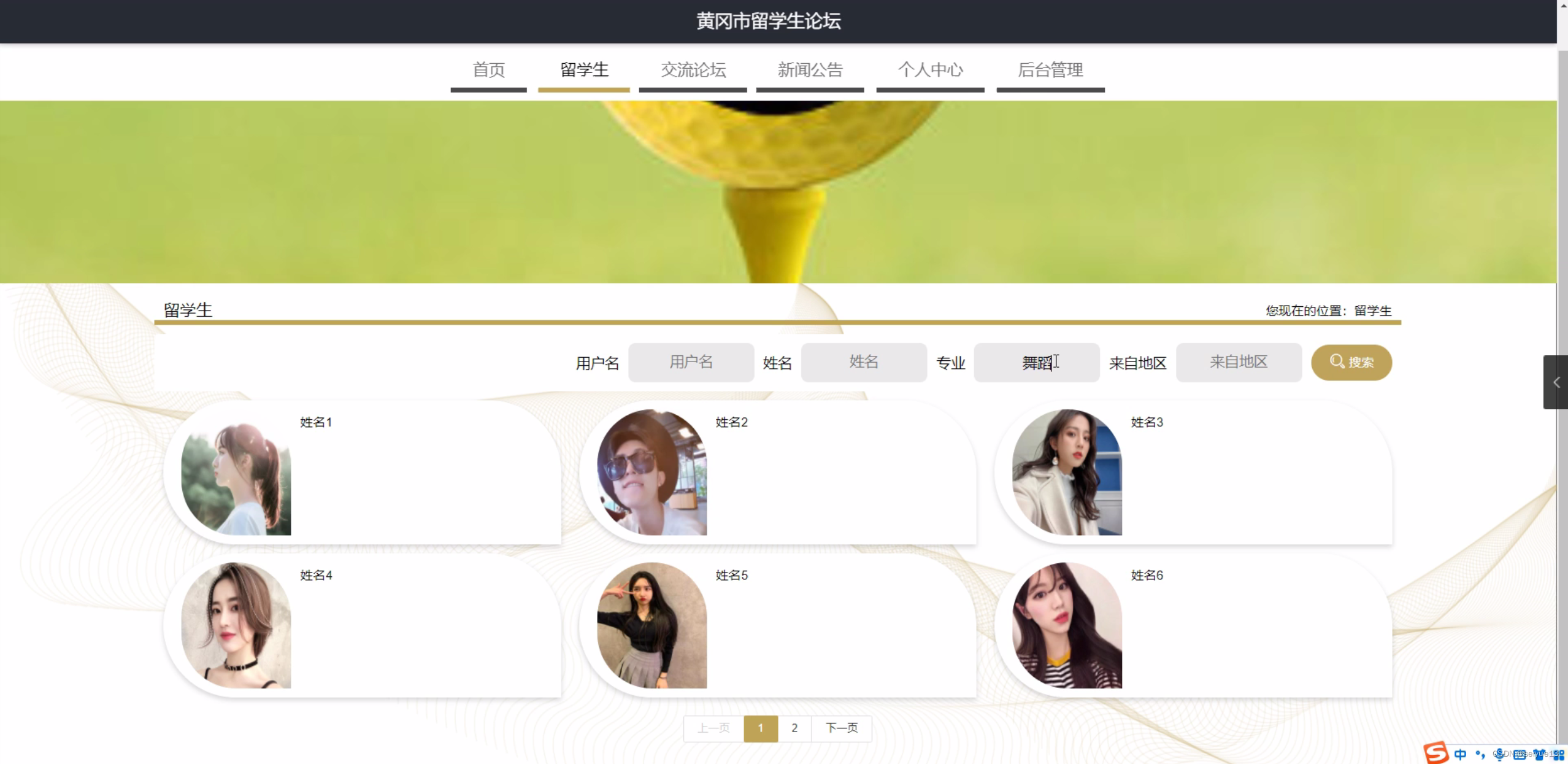Click the Sogou input method logo
Viewport: 1568px width, 764px height.
(1435, 753)
